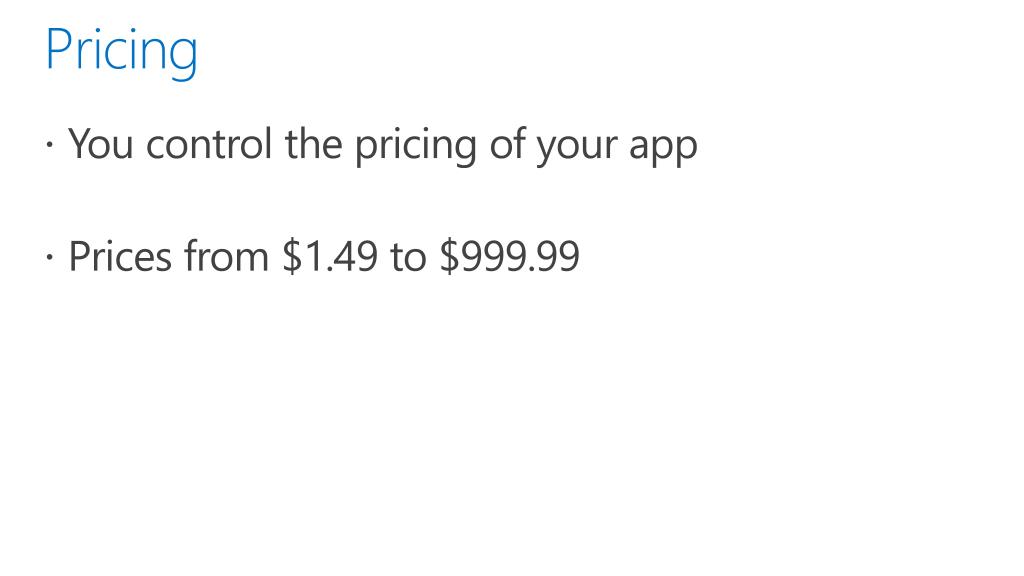Click bullet dot before "Prices from"
This screenshot has height=576, width=1024.
click(x=50, y=257)
